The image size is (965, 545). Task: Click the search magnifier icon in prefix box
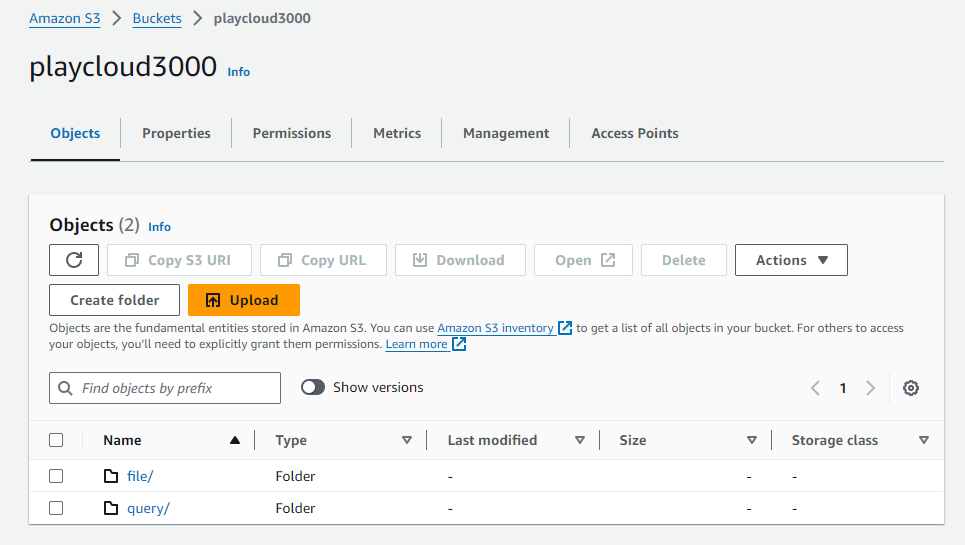[65, 388]
